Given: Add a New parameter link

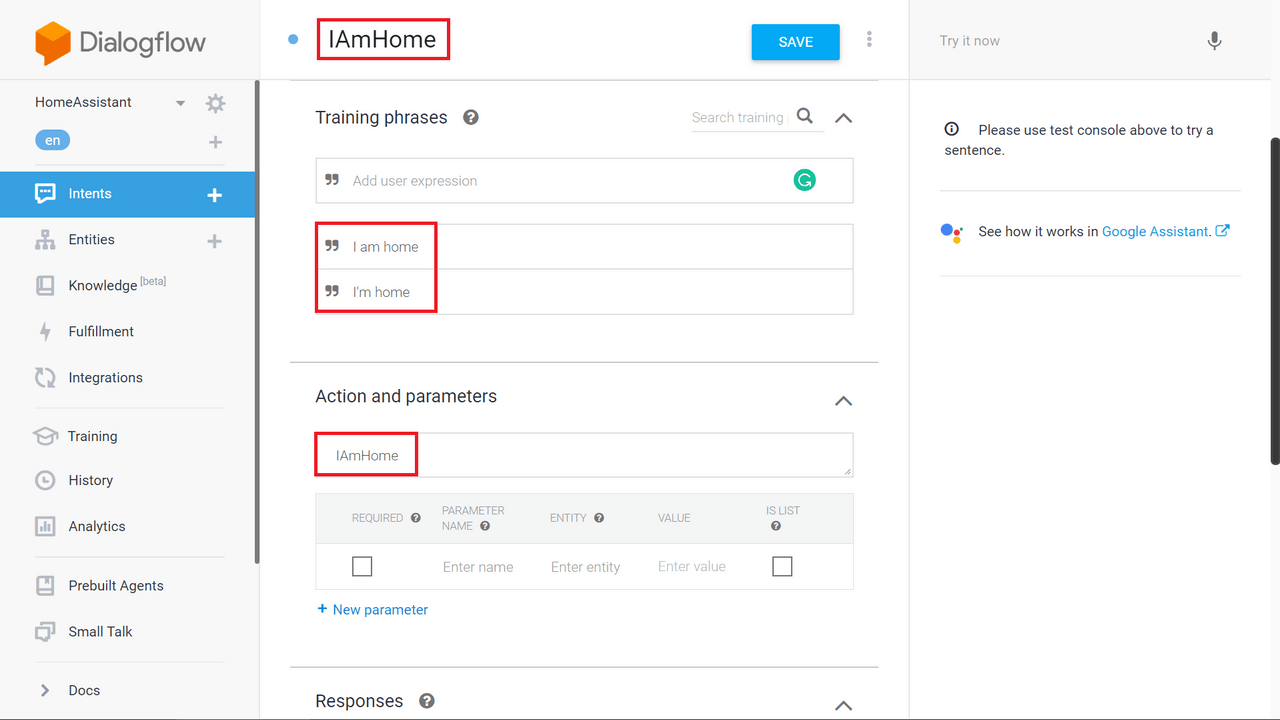Looking at the screenshot, I should 372,609.
